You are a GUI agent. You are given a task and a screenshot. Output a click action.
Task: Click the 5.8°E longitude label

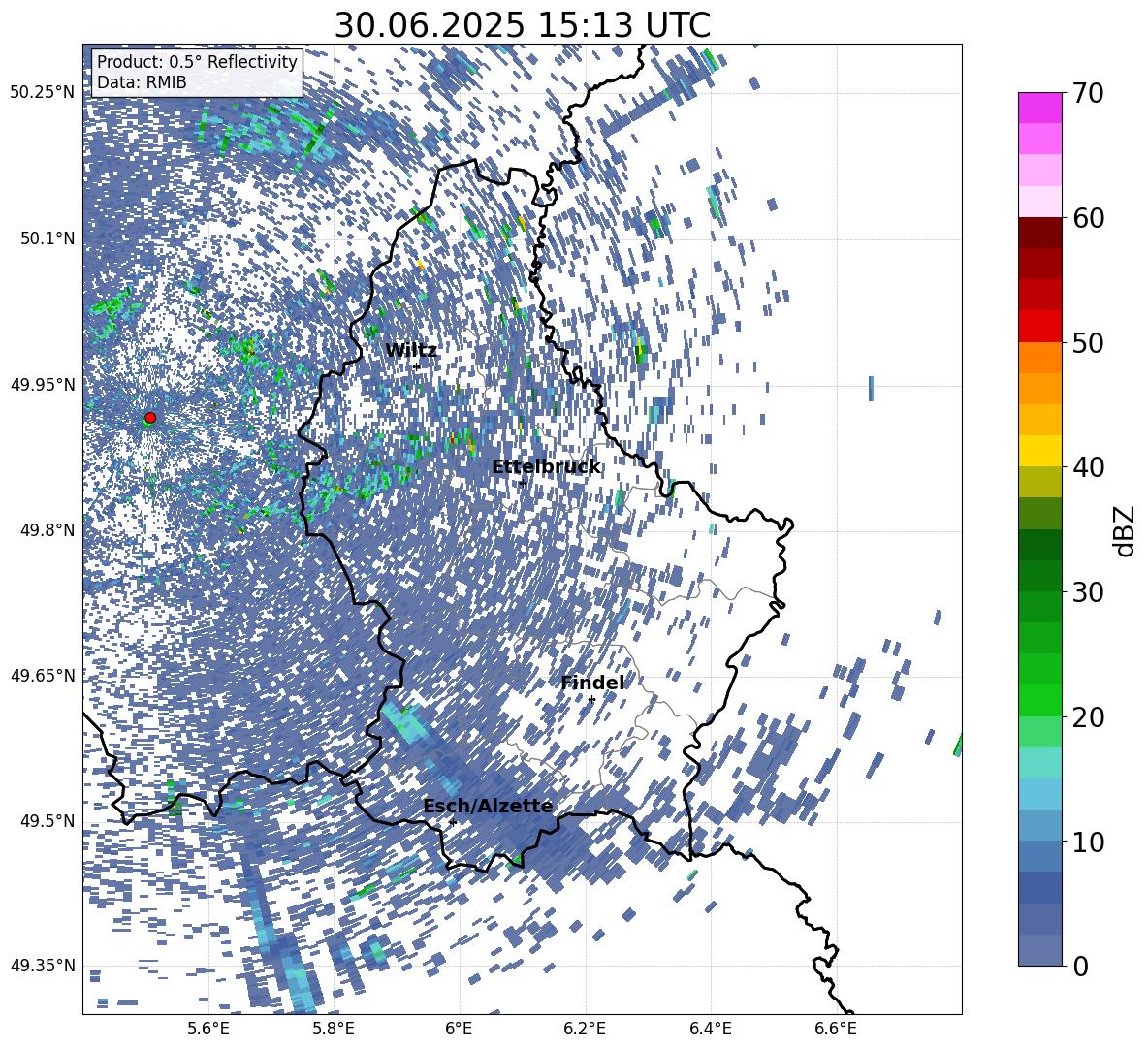tap(334, 1029)
